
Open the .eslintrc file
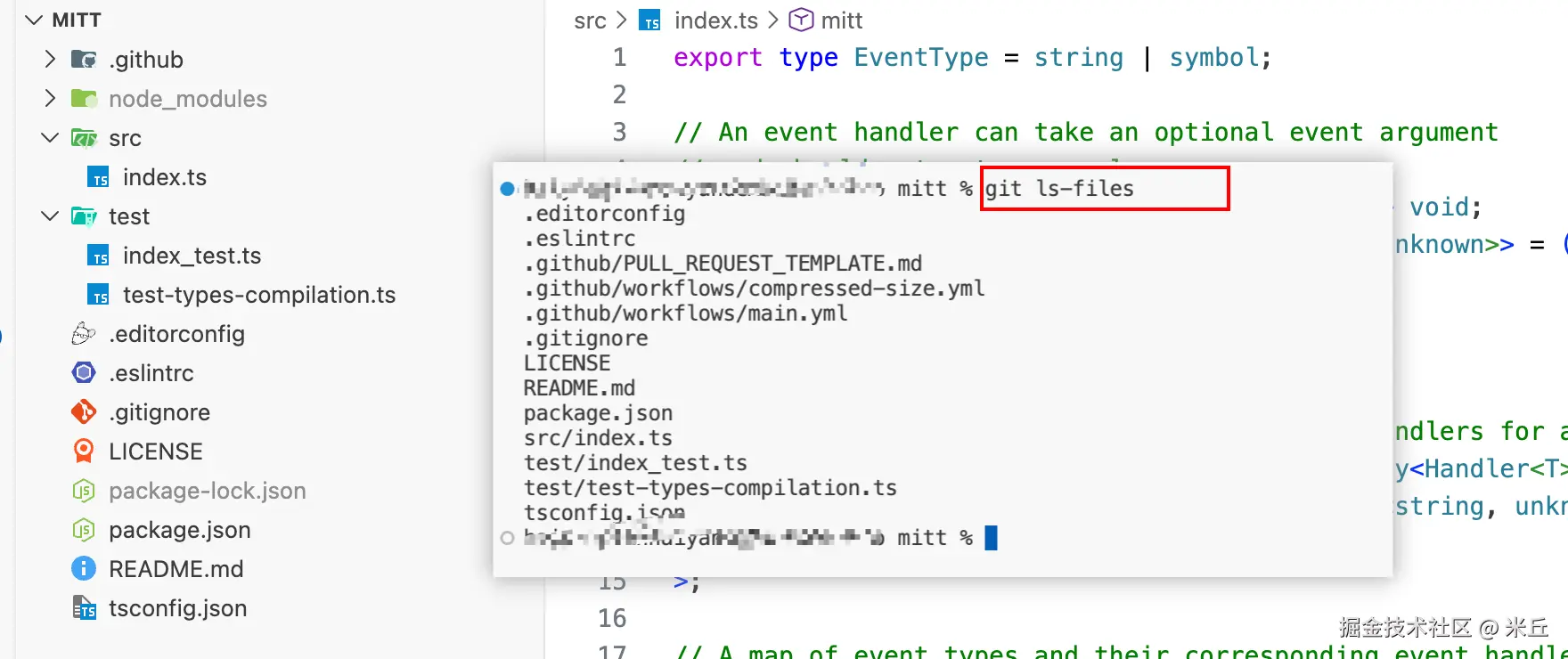(x=151, y=373)
